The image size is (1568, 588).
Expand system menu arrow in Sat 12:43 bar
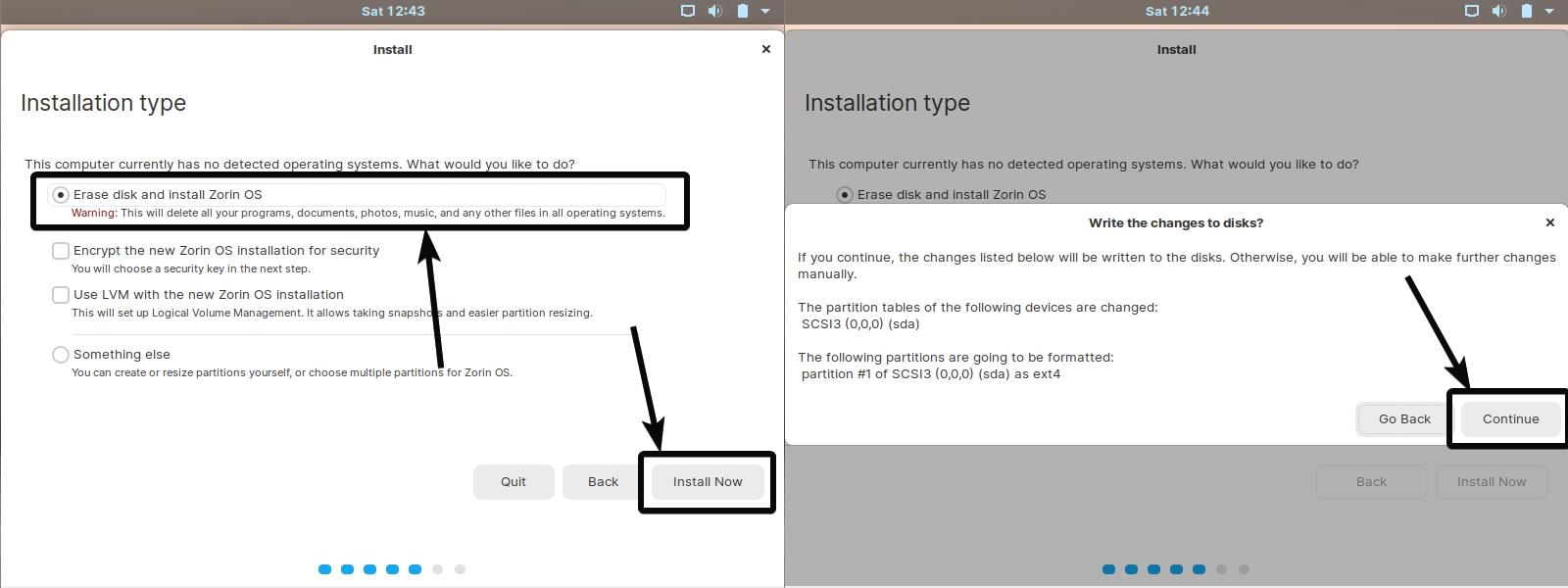[x=765, y=11]
